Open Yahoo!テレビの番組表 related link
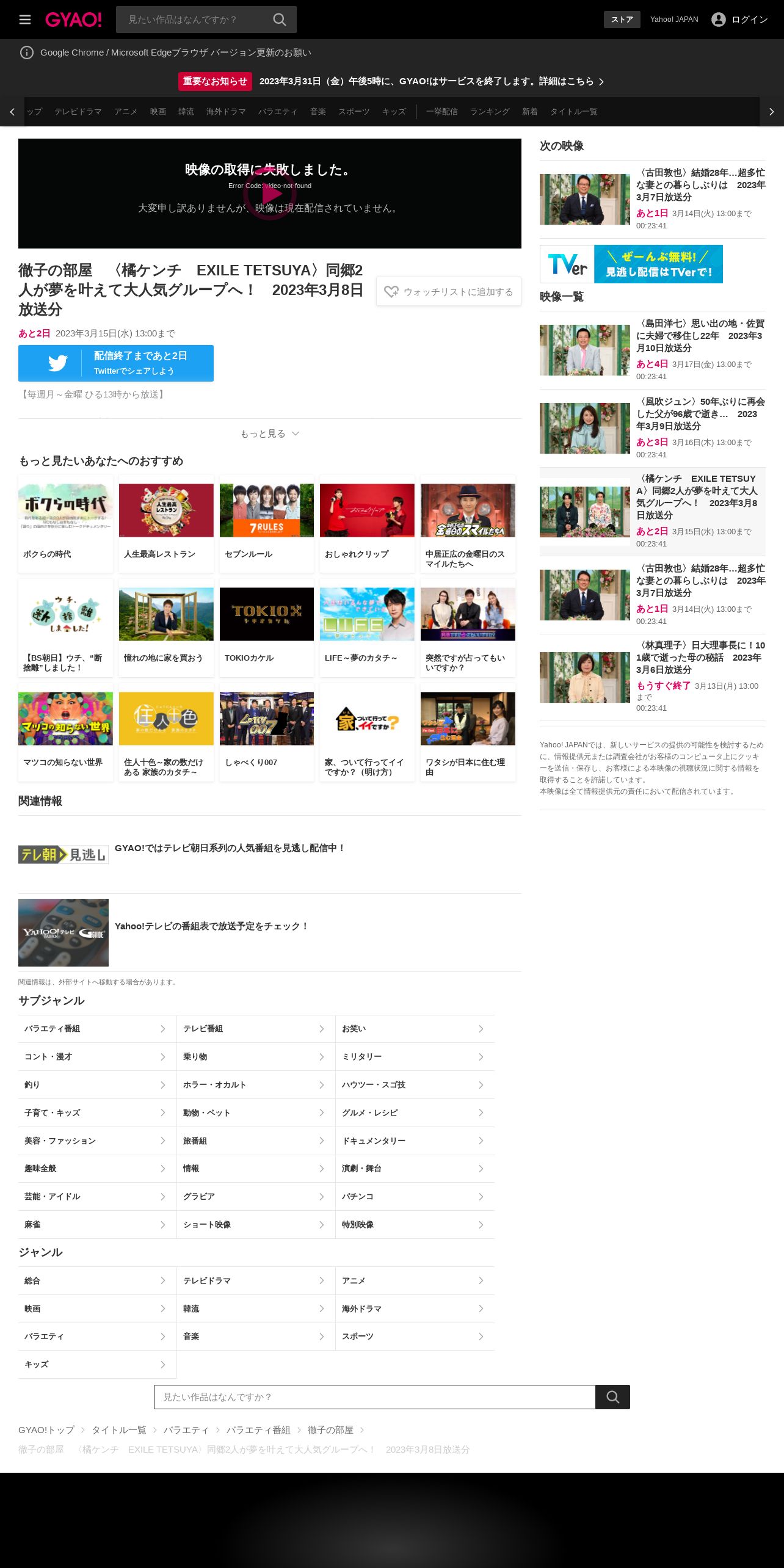The width and height of the screenshot is (784, 1568). coord(212,926)
